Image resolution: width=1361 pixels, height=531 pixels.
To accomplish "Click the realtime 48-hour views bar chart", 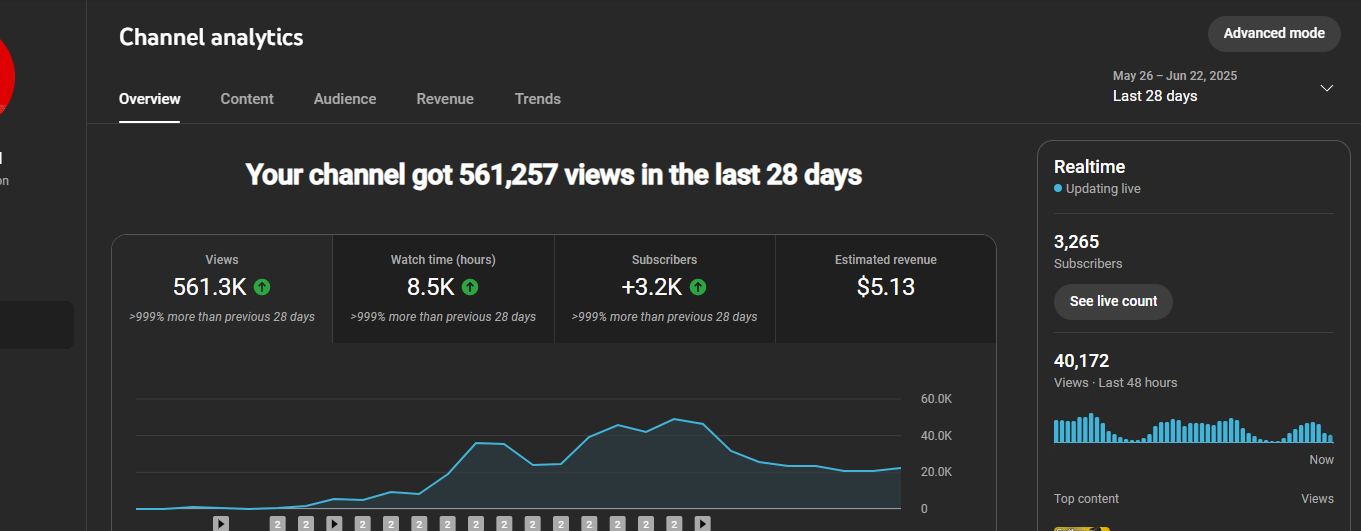I will [1194, 428].
